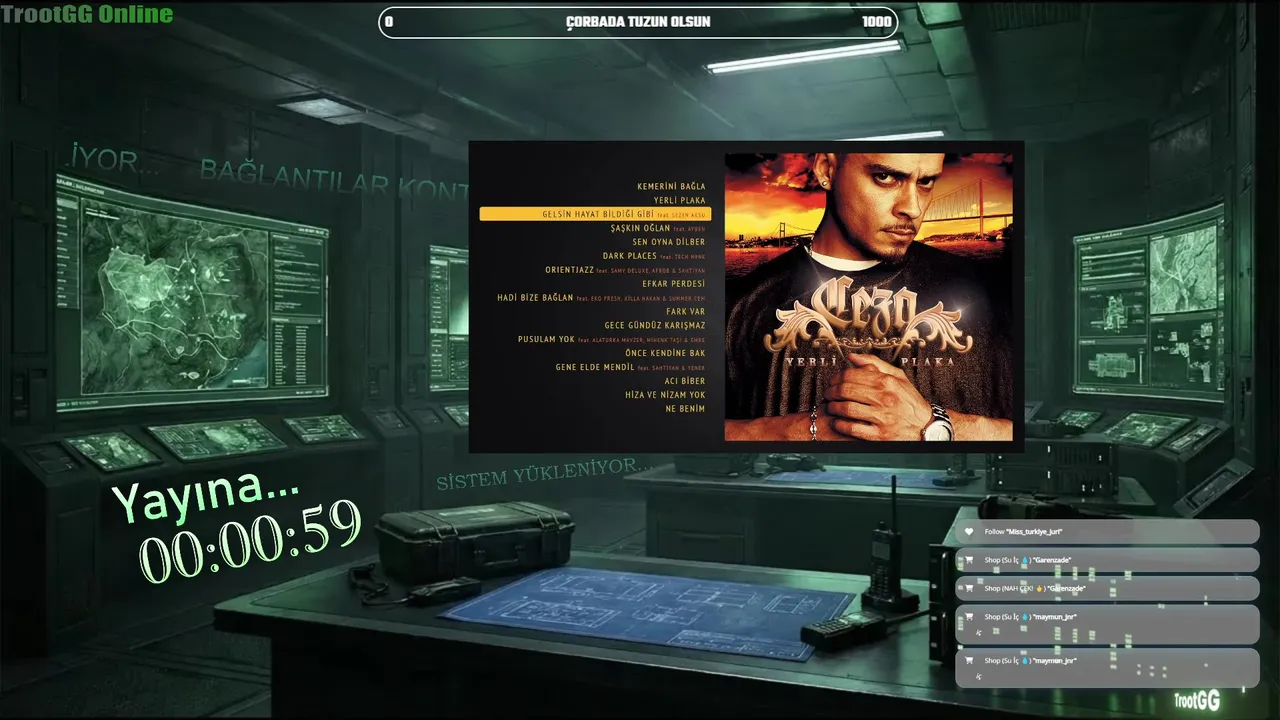Click the cart icon in Su İç Garenzade alert

tap(968, 560)
